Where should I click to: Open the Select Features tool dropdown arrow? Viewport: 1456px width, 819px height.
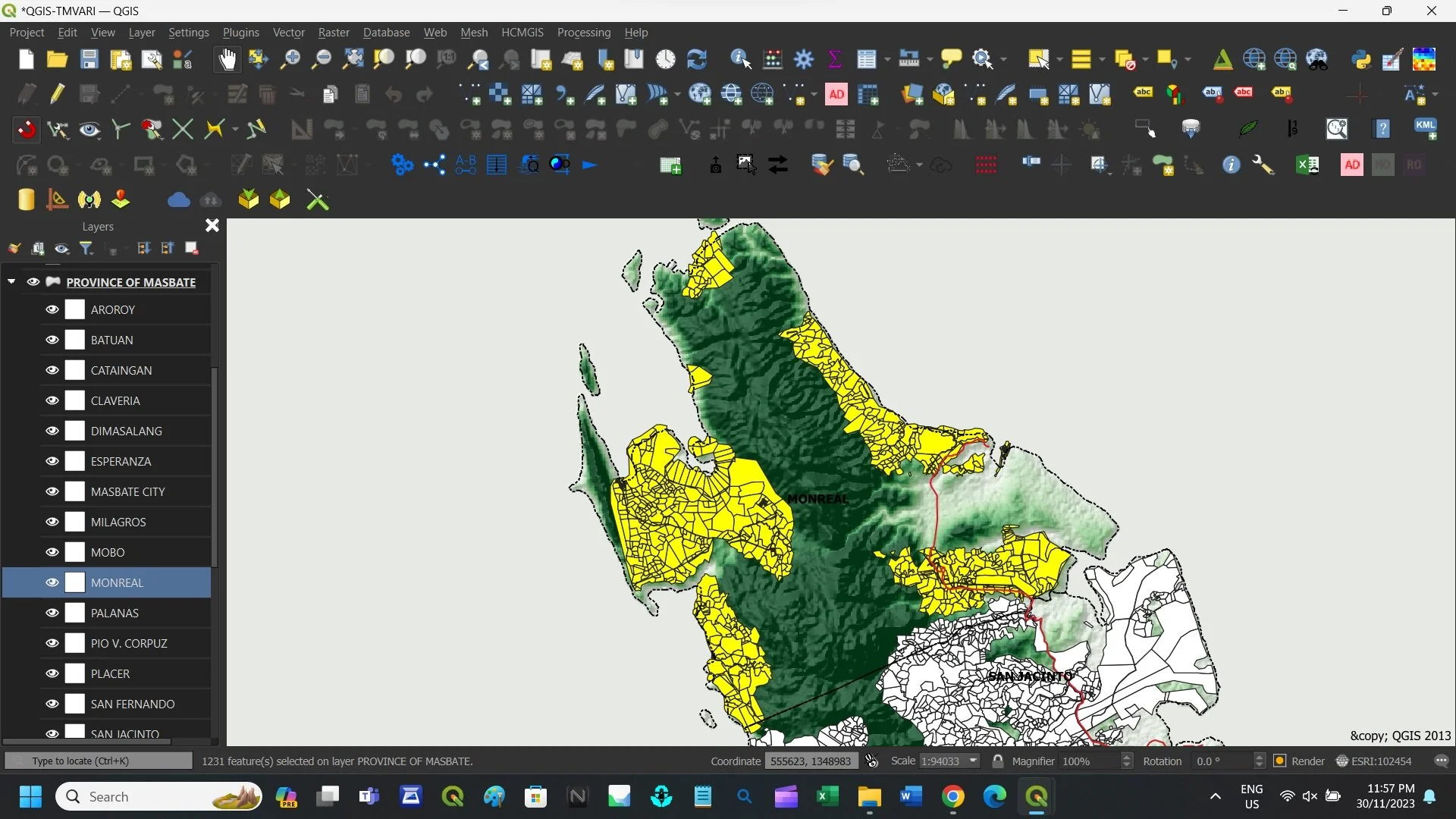coord(1059,59)
